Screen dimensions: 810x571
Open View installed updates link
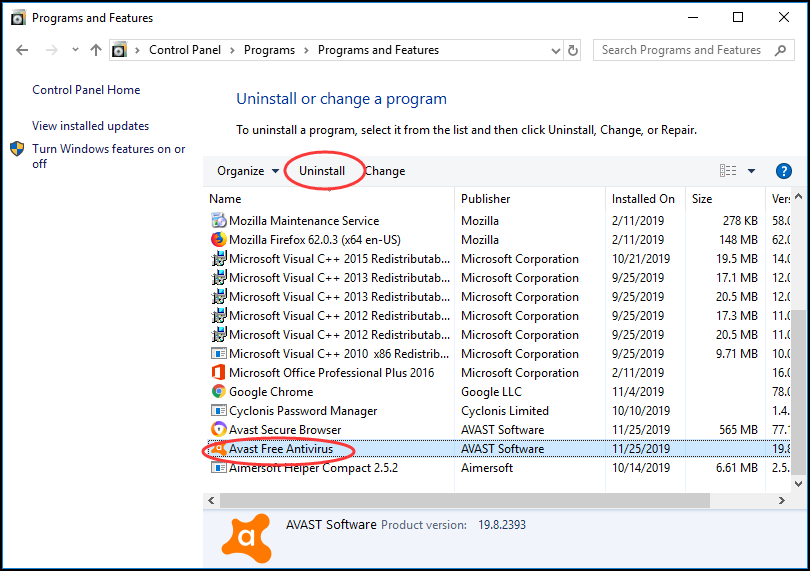point(90,126)
